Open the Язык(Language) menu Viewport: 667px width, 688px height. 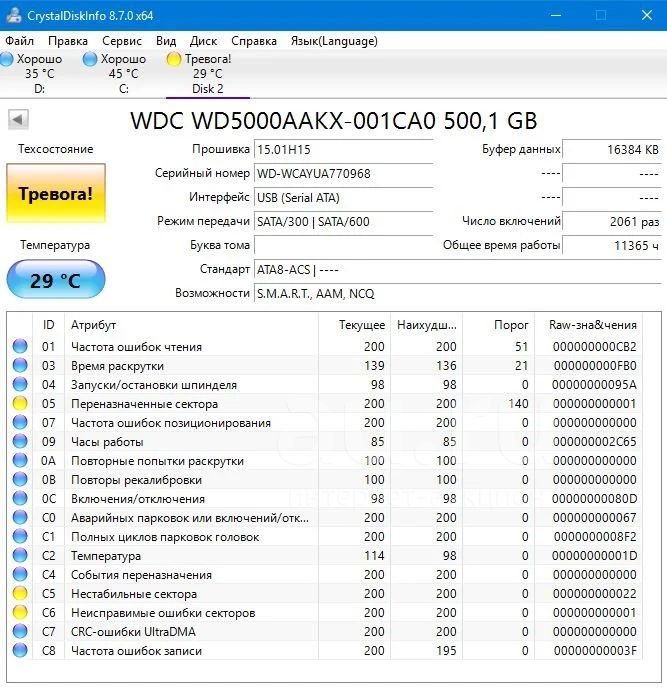[334, 41]
